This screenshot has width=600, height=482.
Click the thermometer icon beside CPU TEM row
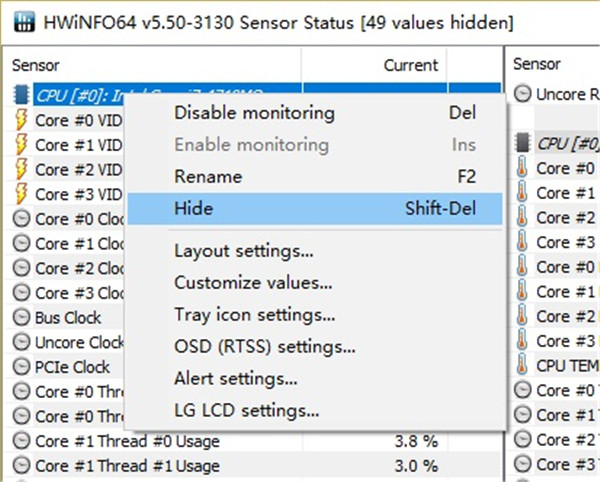(x=523, y=365)
